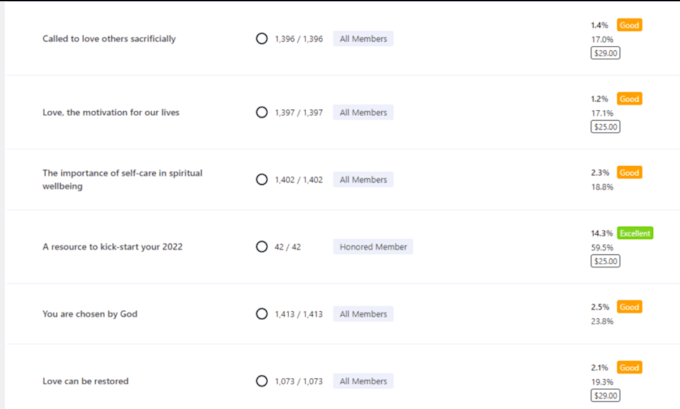Click All Members tag in the first row
The image size is (680, 409).
click(363, 39)
